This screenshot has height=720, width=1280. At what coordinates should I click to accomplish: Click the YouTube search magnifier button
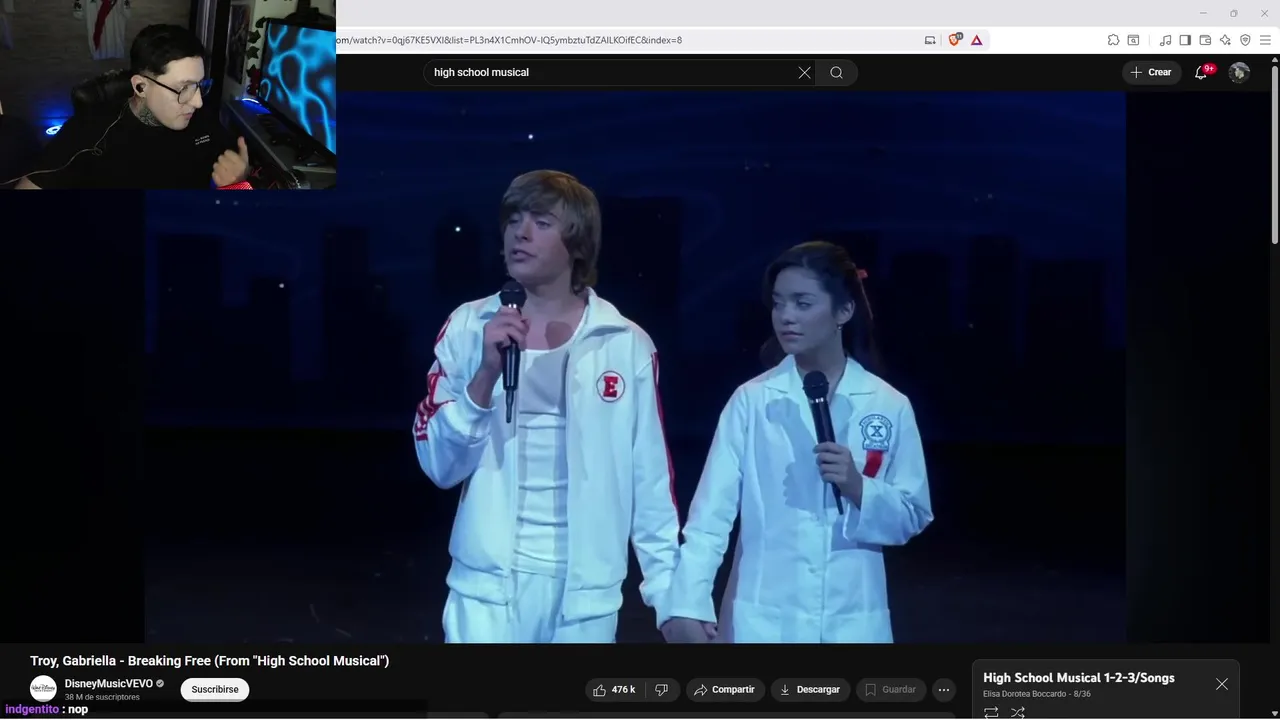[x=836, y=72]
